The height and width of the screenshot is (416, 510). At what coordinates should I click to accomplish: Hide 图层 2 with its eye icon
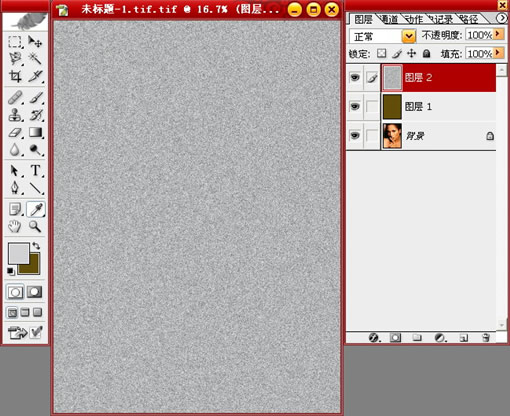(355, 77)
